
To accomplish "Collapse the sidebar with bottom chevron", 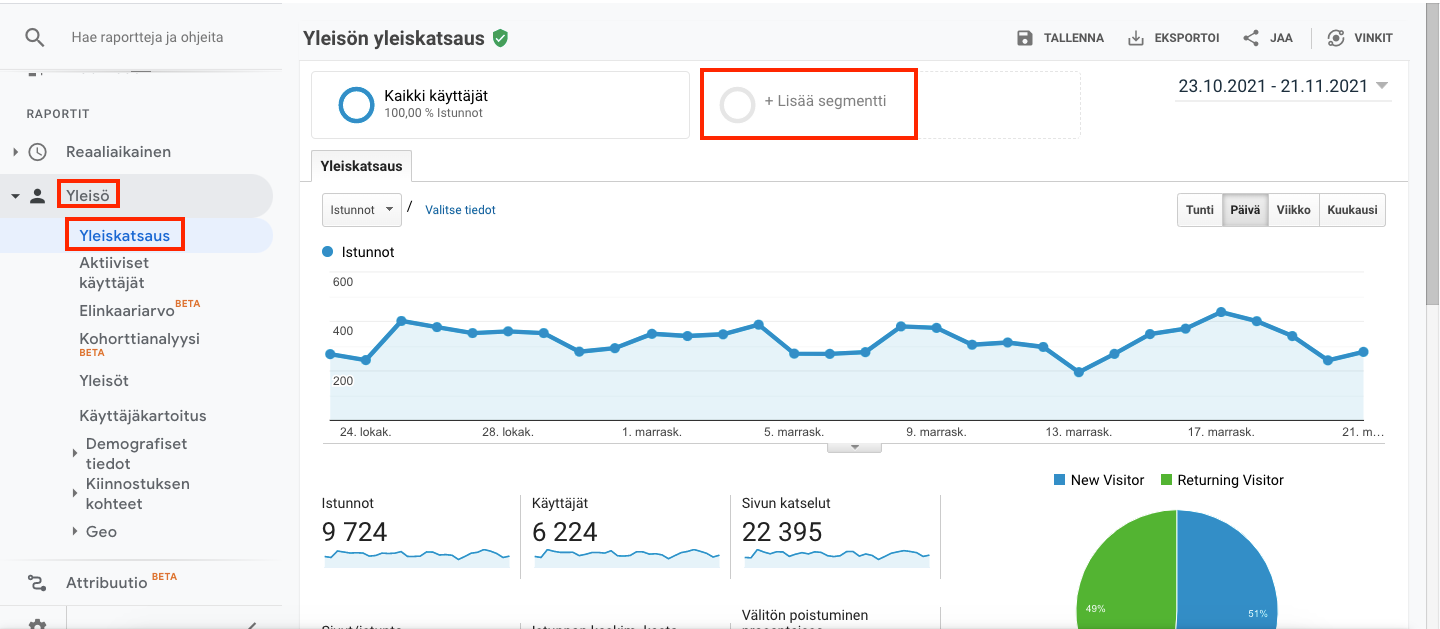I will [251, 625].
